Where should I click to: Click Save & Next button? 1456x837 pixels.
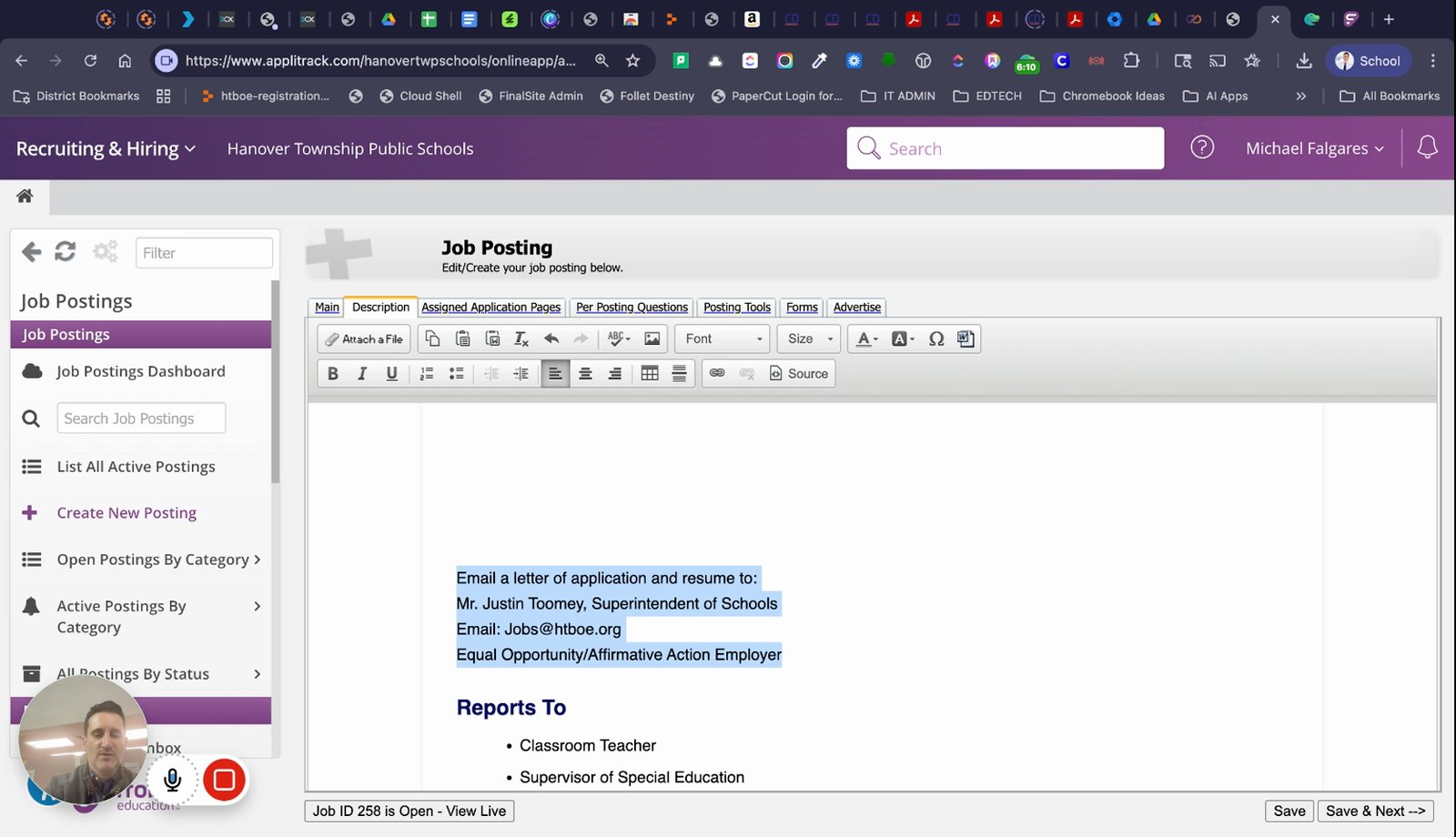click(1375, 811)
